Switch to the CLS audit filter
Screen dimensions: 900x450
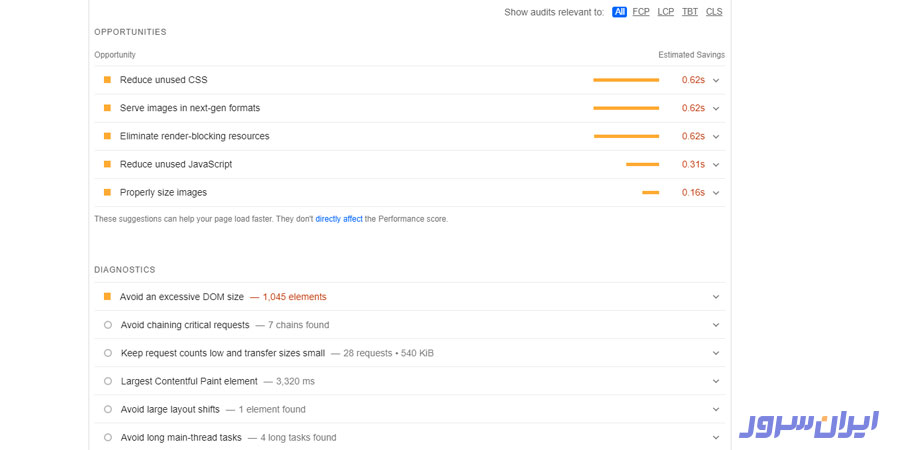click(714, 12)
